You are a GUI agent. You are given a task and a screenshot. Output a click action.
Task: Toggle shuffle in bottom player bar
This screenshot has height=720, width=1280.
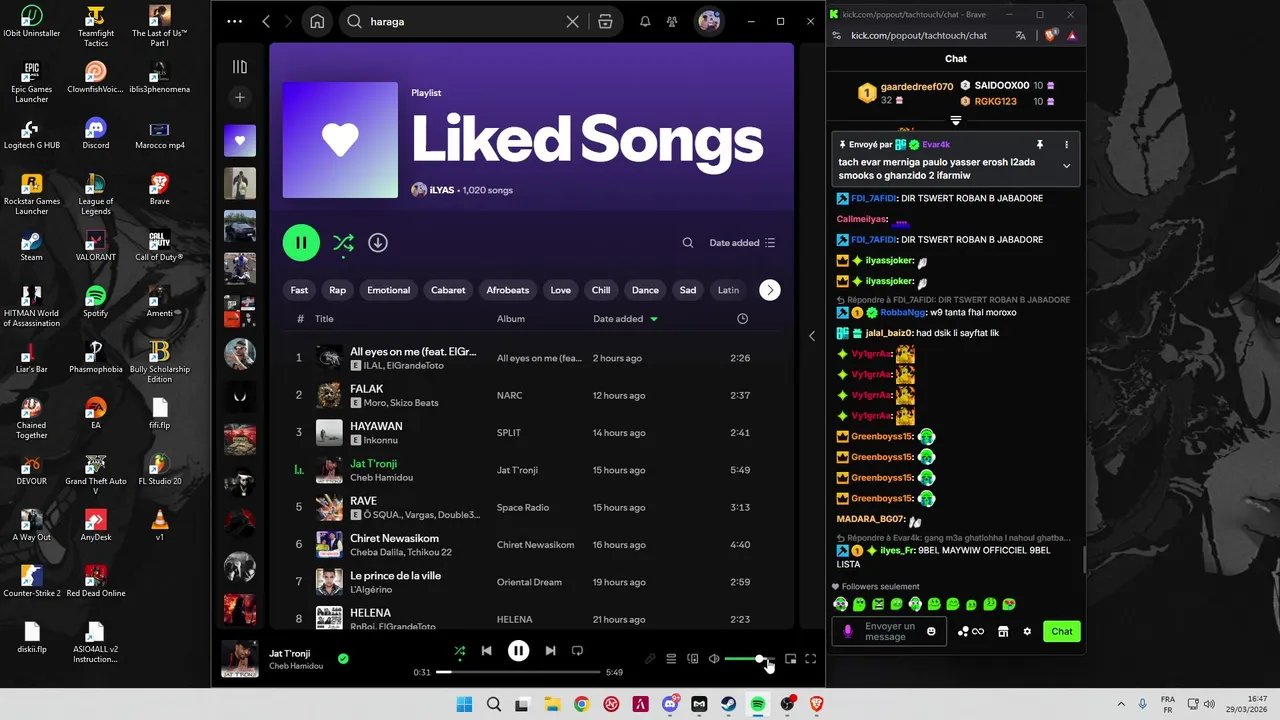click(460, 651)
